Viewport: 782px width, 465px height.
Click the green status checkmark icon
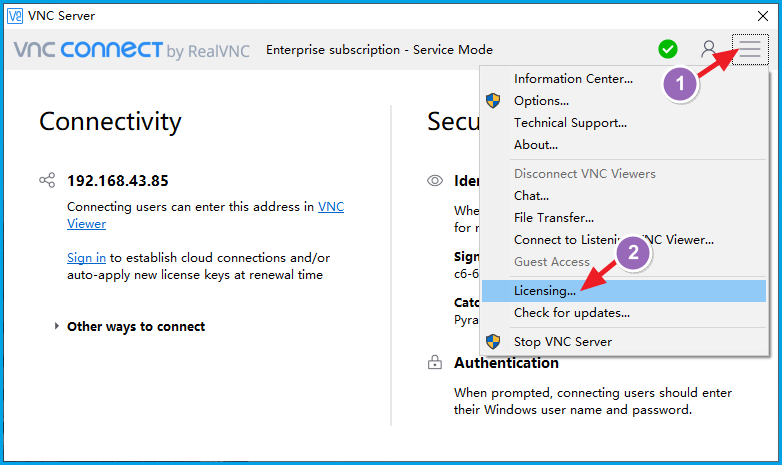point(668,49)
